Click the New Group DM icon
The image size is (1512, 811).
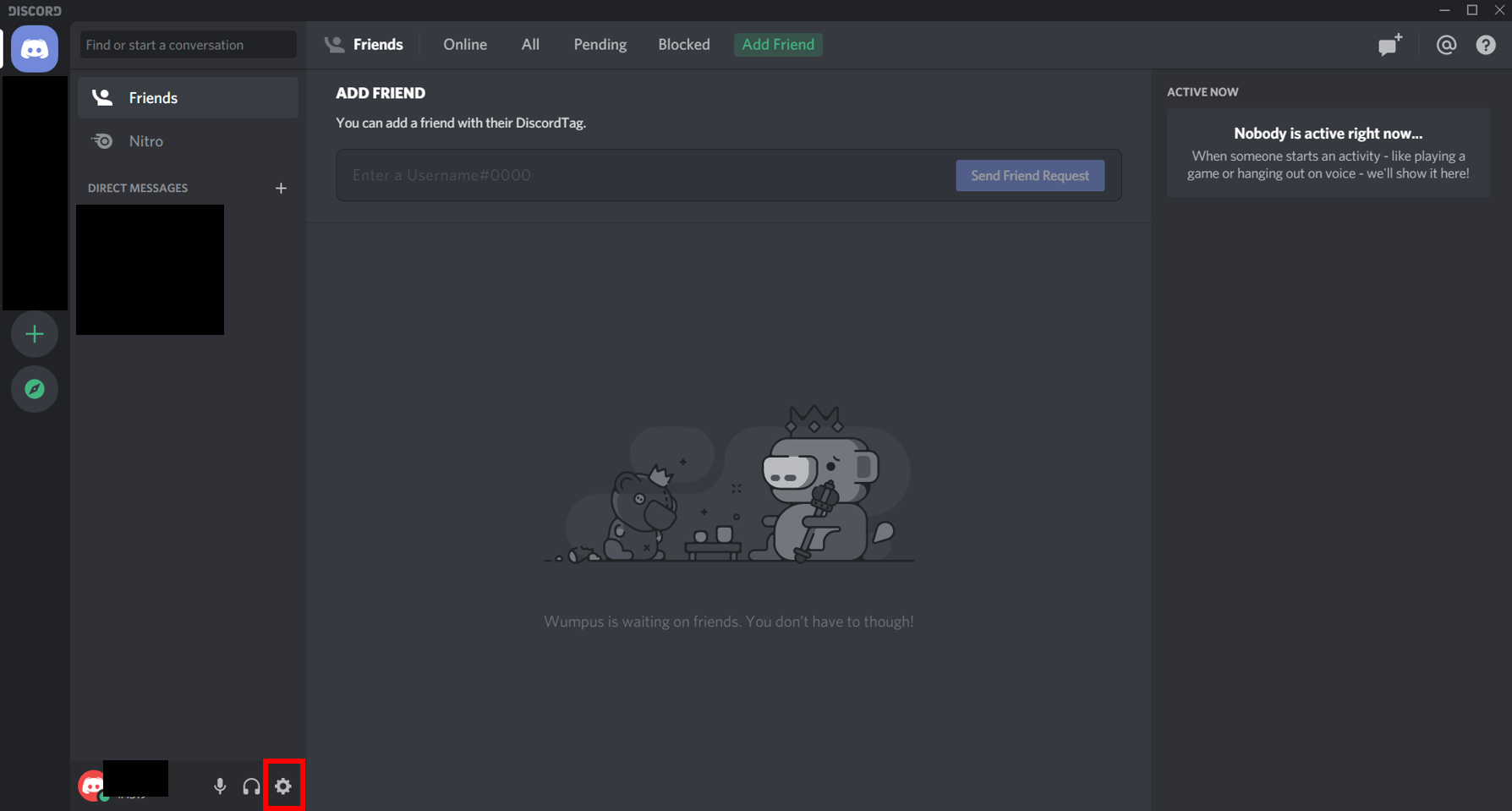1390,45
